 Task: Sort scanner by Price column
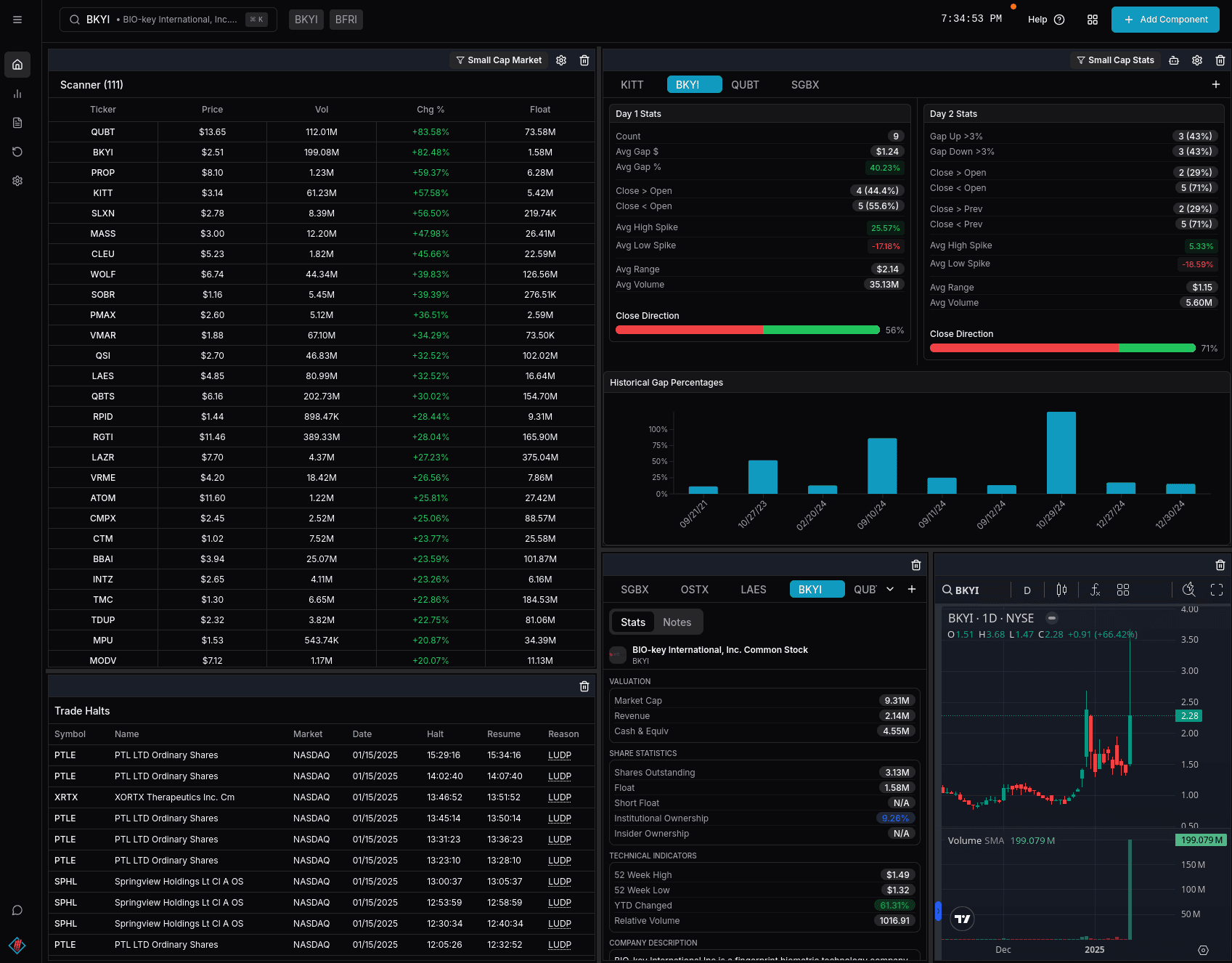coord(212,110)
